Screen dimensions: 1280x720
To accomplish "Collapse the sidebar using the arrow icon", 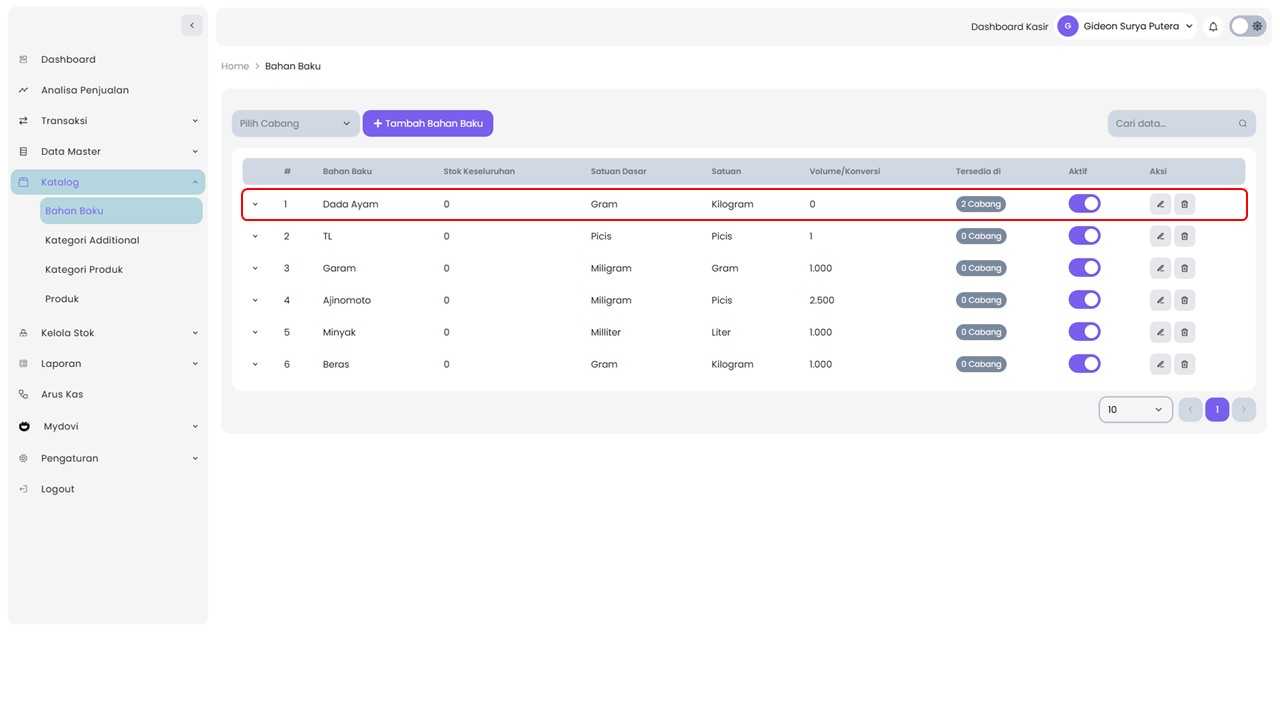I will pyautogui.click(x=192, y=25).
